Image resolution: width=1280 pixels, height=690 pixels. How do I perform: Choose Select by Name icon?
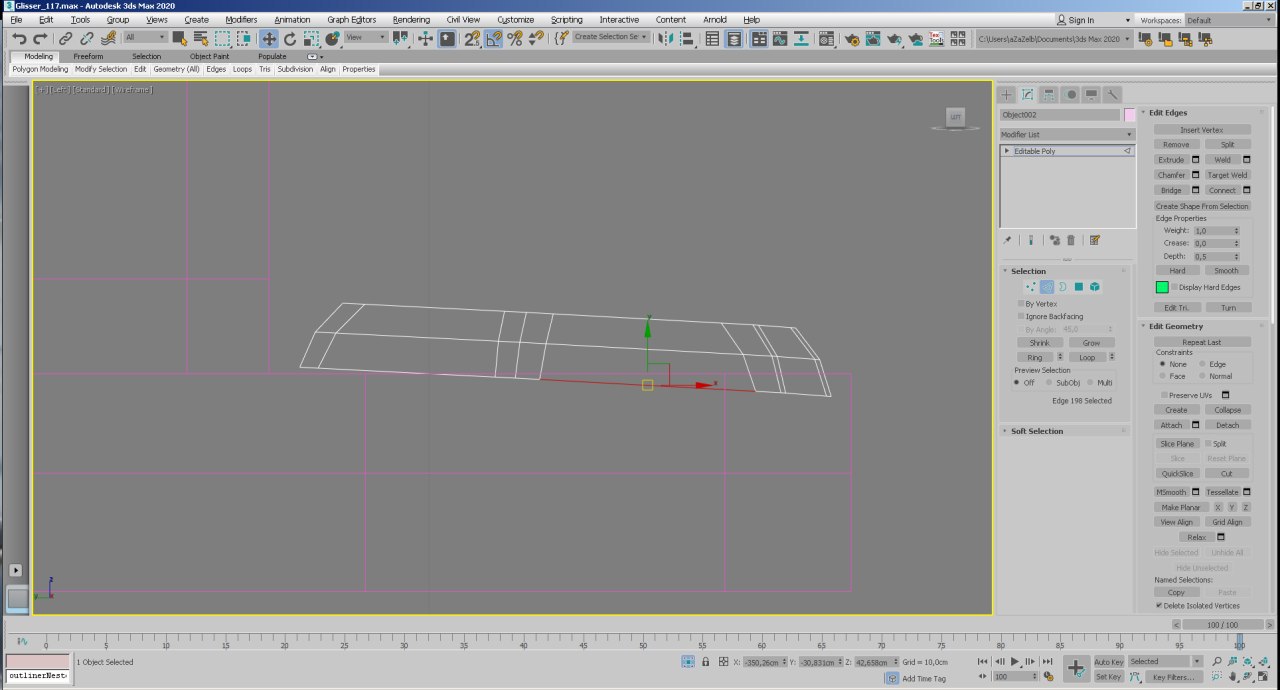point(200,38)
